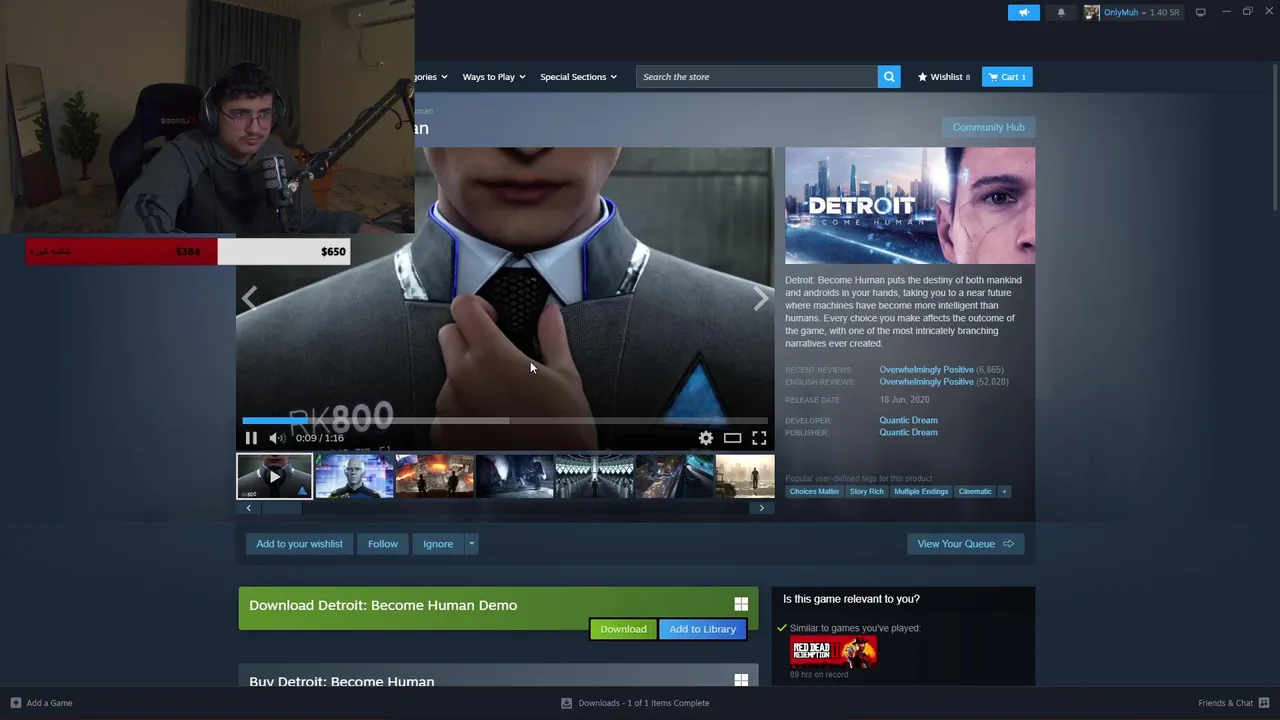The image size is (1280, 720).
Task: Toggle theater mode on the video player
Action: point(733,438)
